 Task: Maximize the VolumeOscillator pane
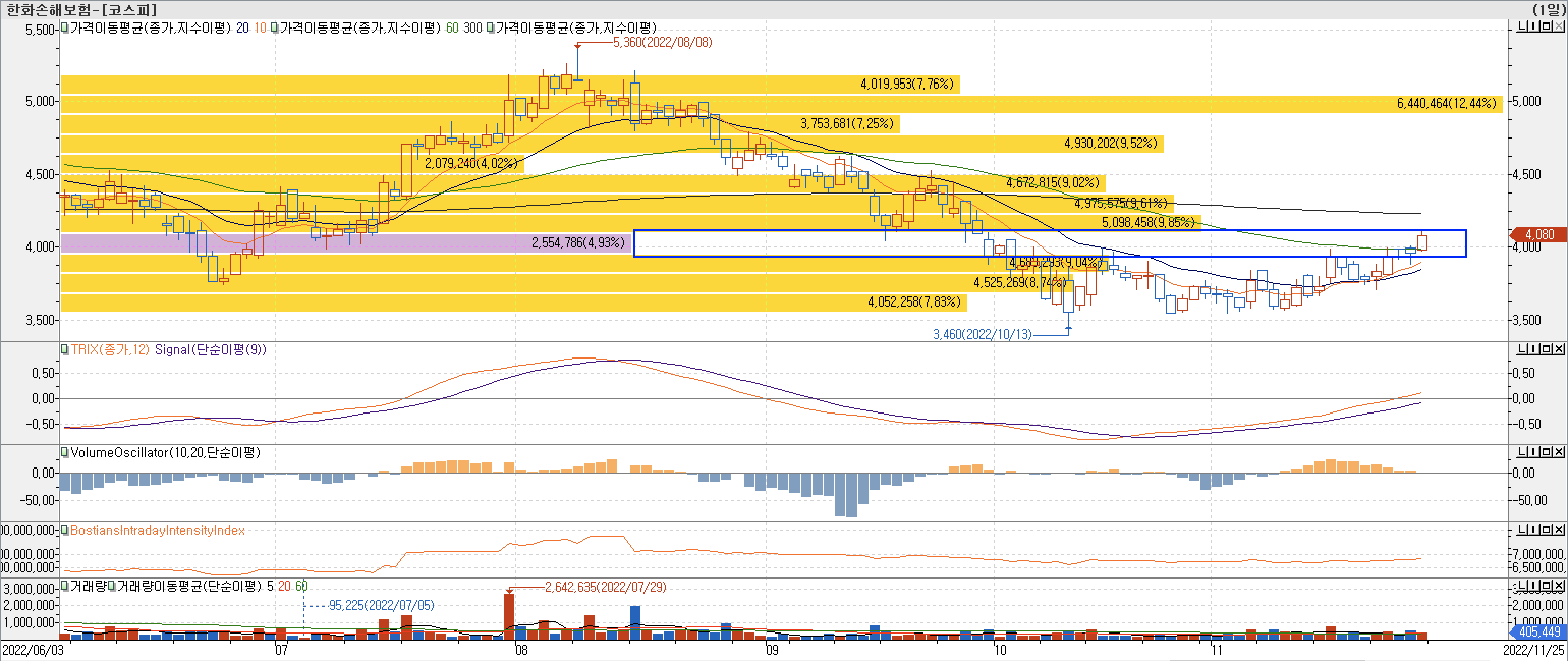(1546, 452)
